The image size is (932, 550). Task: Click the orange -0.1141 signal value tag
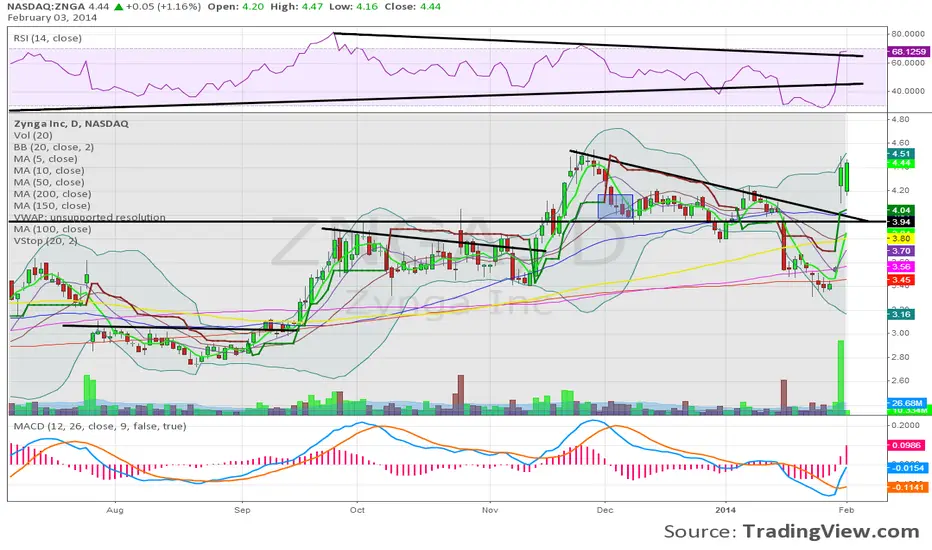coord(908,487)
